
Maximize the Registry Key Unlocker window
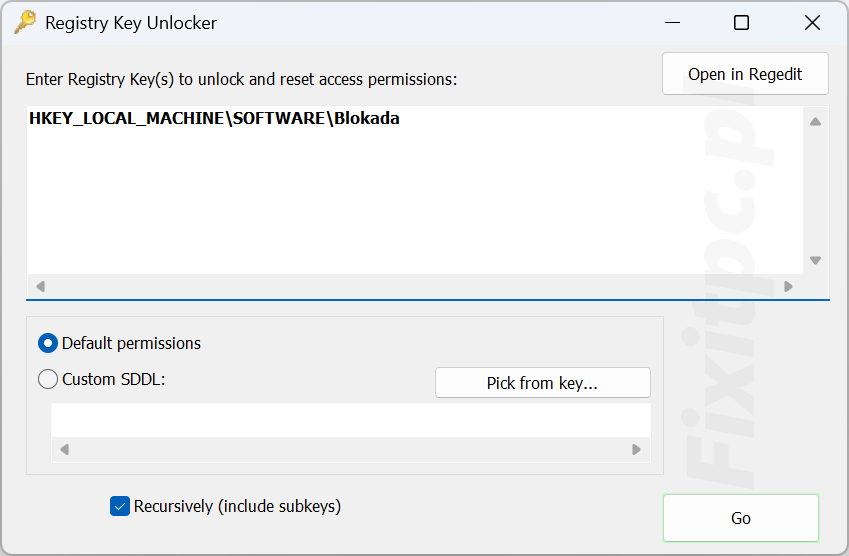[x=741, y=23]
